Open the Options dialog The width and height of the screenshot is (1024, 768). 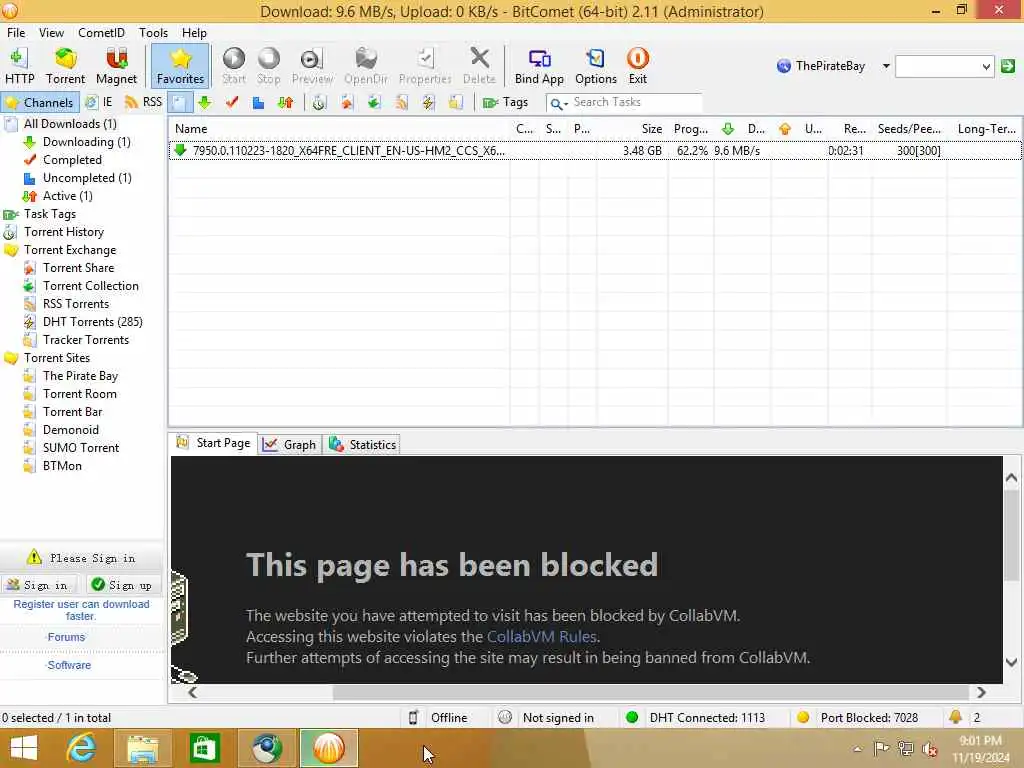coord(596,66)
